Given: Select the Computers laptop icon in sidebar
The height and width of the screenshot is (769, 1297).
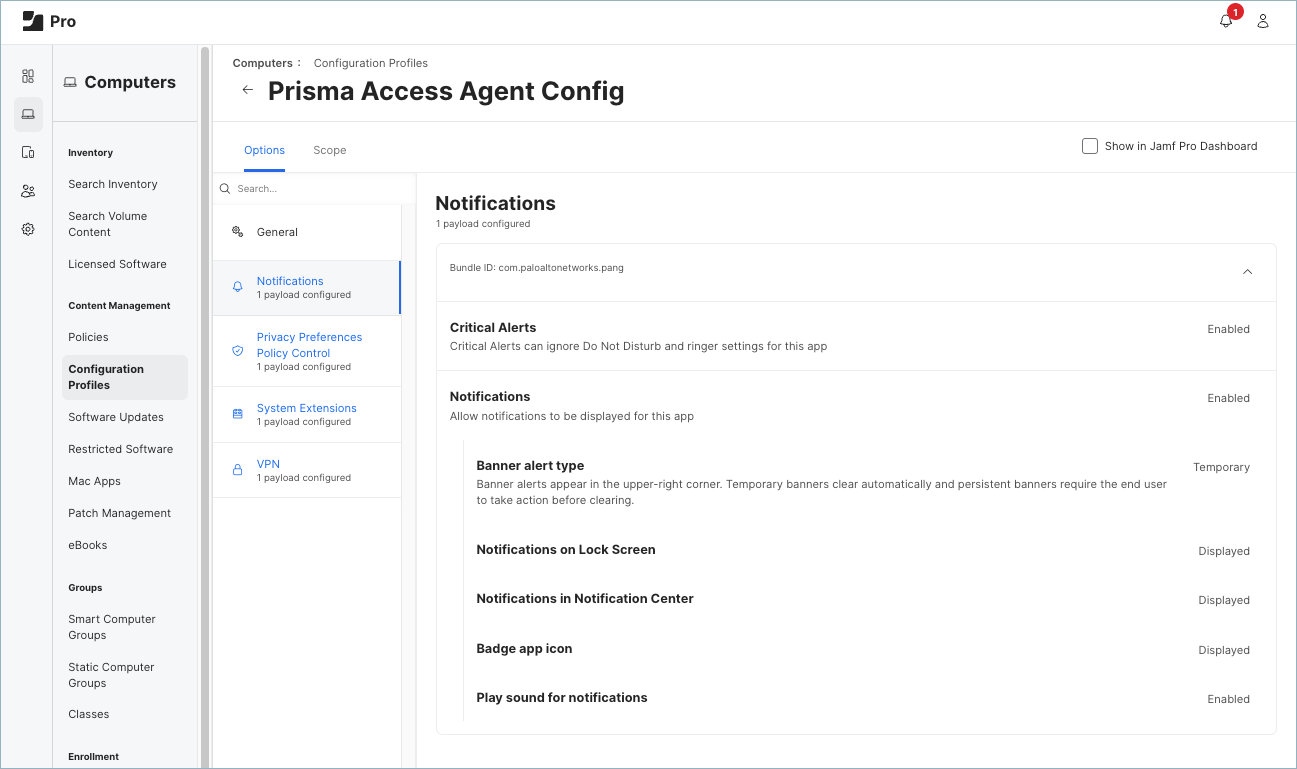Looking at the screenshot, I should [x=28, y=114].
